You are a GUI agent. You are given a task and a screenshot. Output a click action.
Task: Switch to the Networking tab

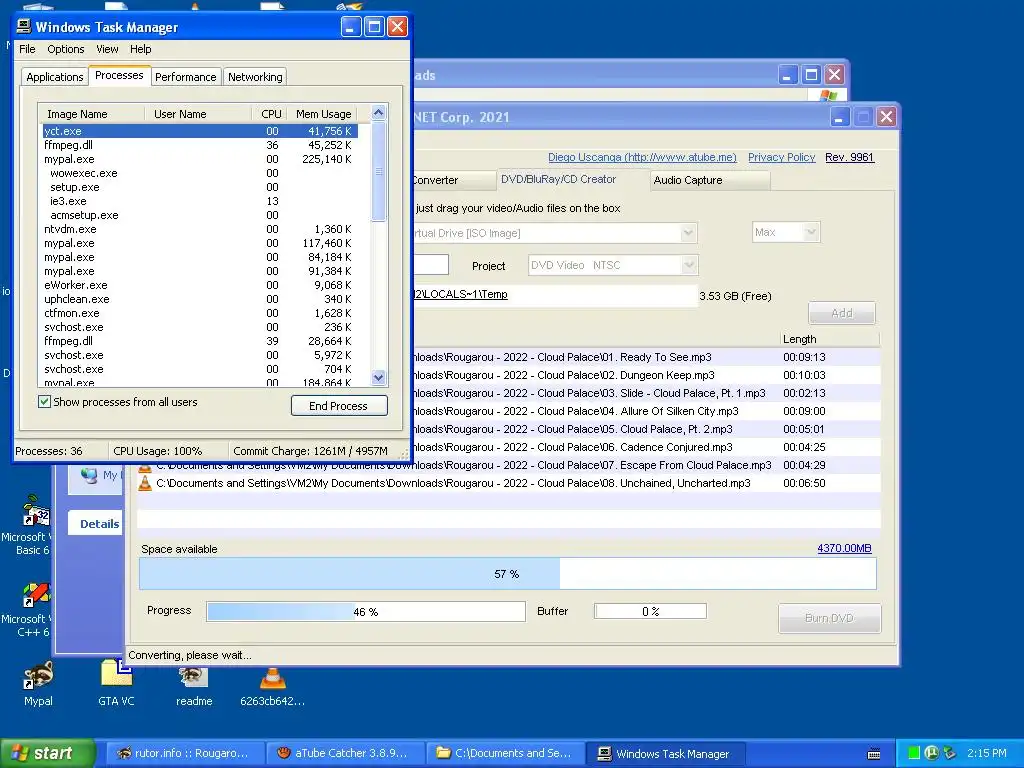(255, 77)
